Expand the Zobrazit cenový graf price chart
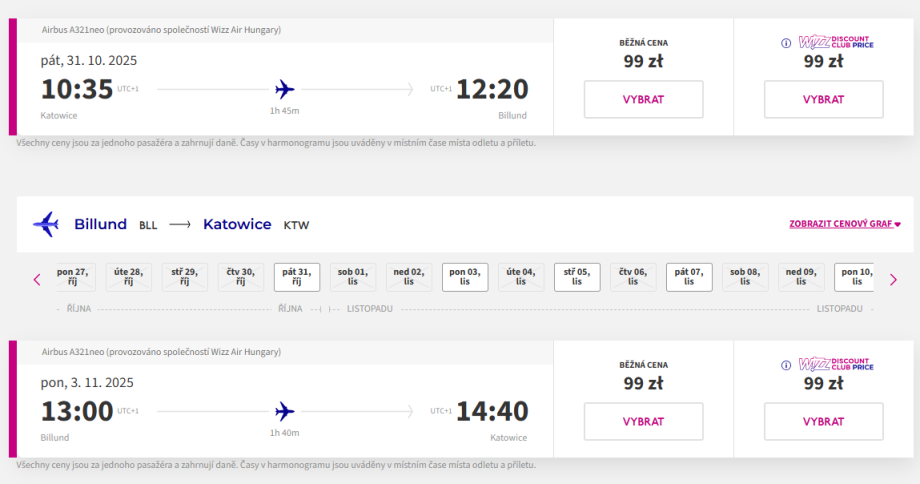The height and width of the screenshot is (484, 920). 845,224
